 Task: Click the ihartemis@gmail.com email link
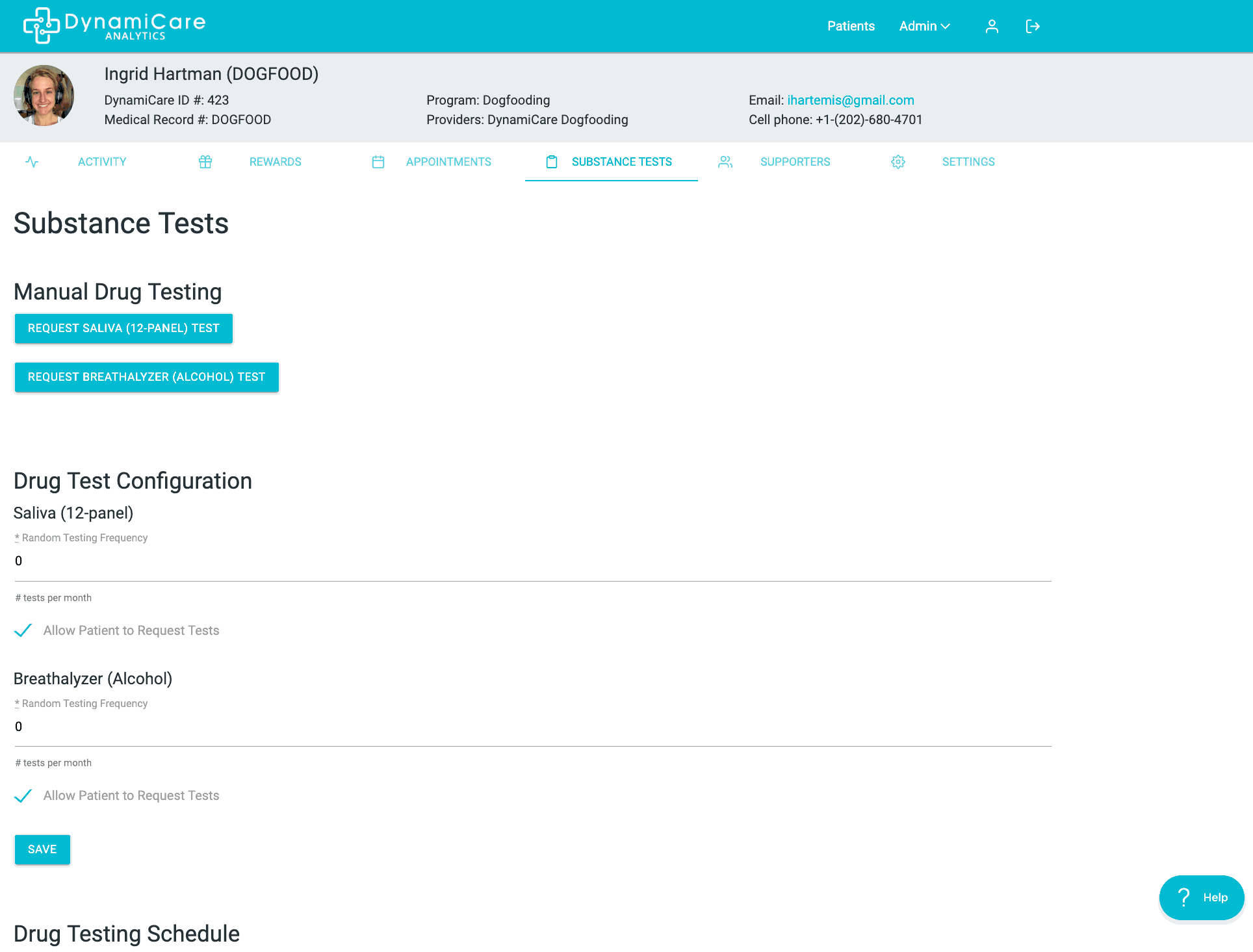[x=851, y=100]
